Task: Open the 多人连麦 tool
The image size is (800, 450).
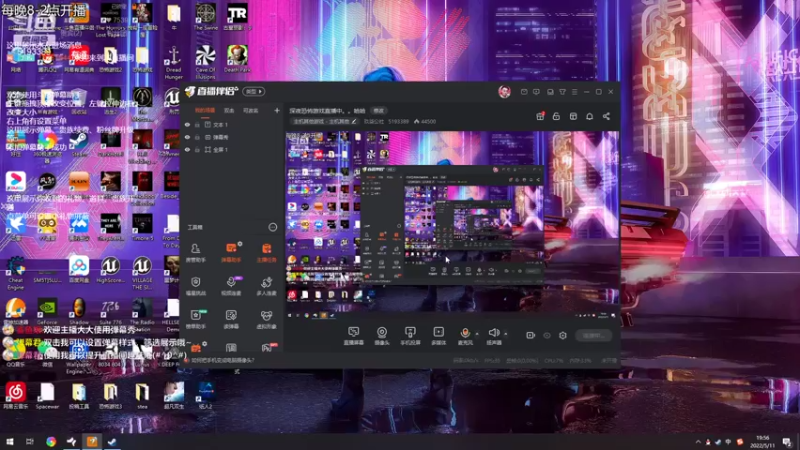Action: click(x=266, y=286)
